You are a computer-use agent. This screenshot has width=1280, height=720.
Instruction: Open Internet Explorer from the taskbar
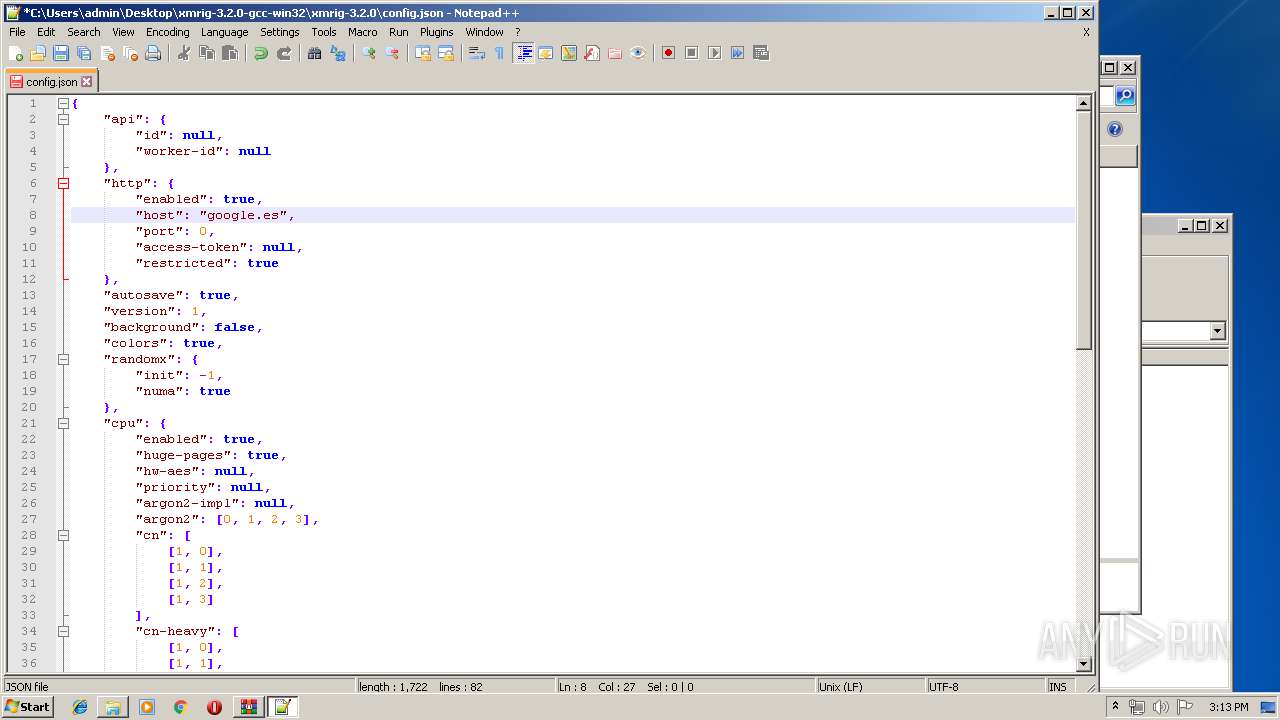click(80, 707)
